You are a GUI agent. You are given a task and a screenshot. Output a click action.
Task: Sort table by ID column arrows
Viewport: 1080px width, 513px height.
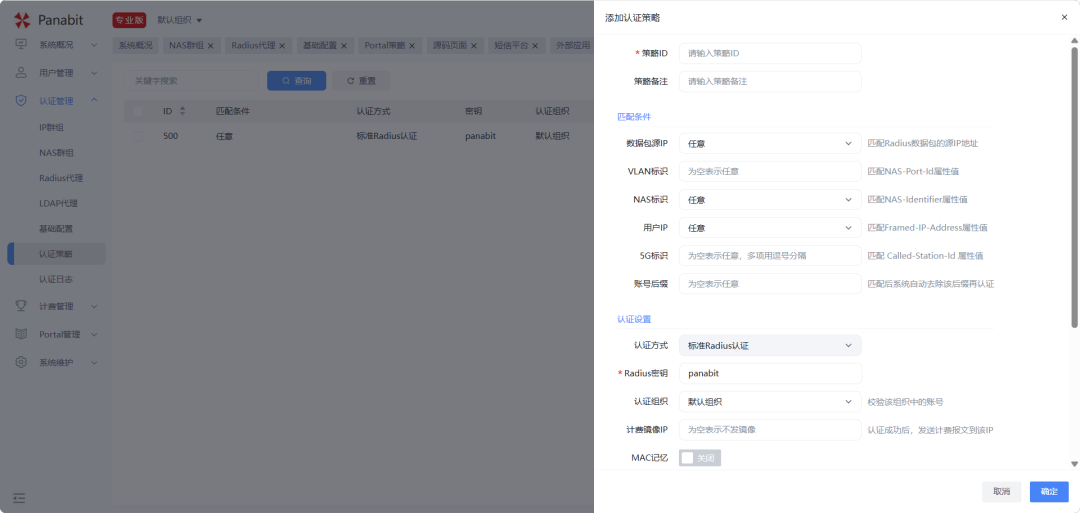[183, 111]
